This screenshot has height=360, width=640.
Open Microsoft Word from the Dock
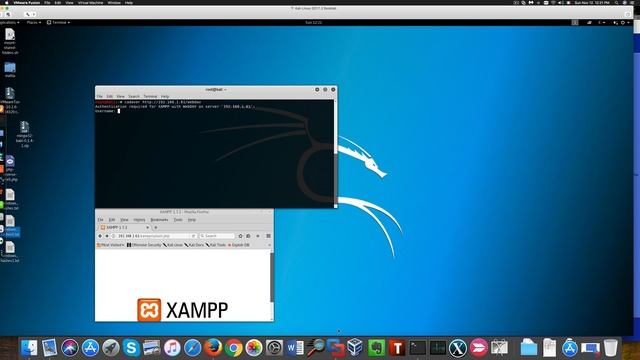coord(295,348)
